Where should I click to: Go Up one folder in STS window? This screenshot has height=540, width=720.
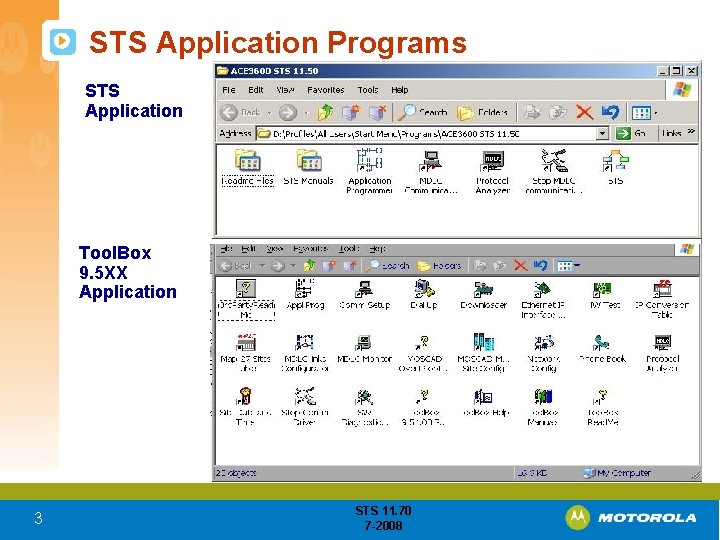click(326, 112)
